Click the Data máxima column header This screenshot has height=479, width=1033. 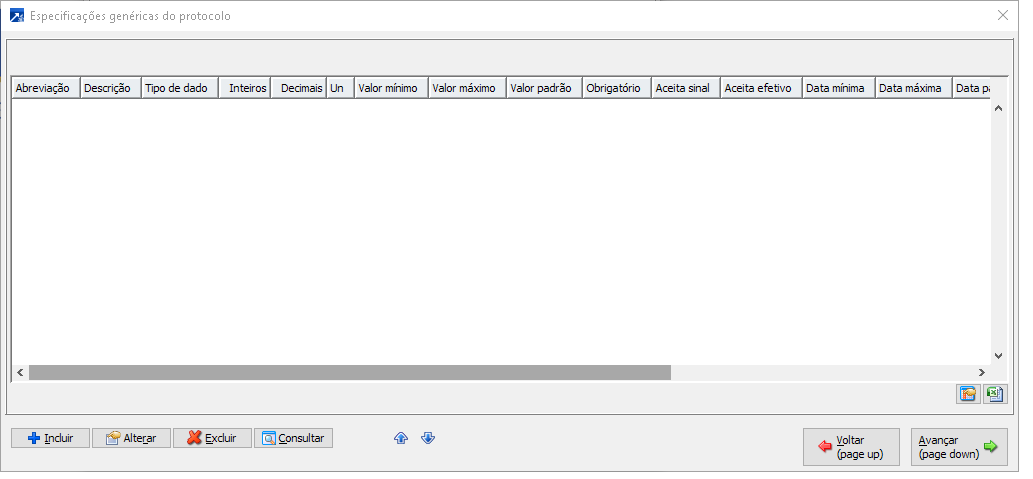[914, 88]
